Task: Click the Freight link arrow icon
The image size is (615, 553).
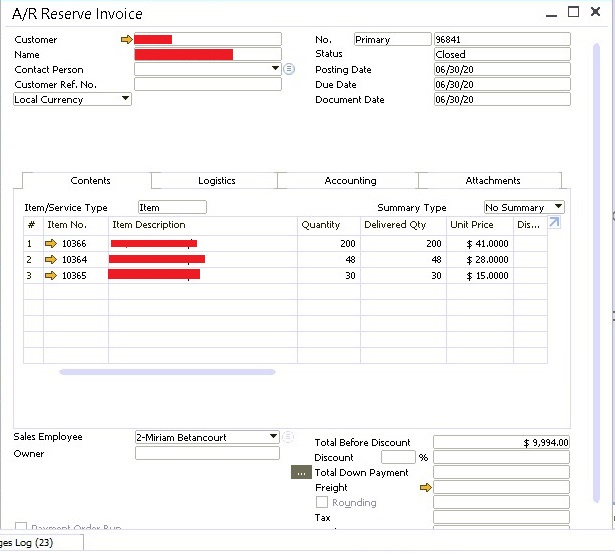Action: 425,488
